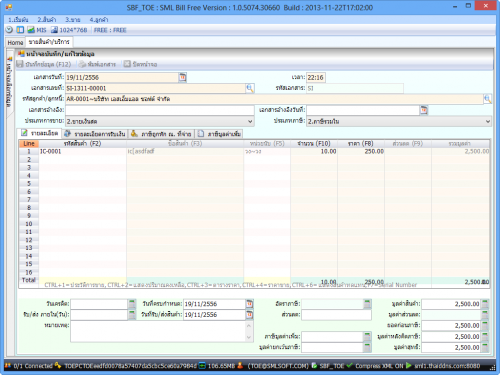Switch to the Home tab

pos(15,42)
